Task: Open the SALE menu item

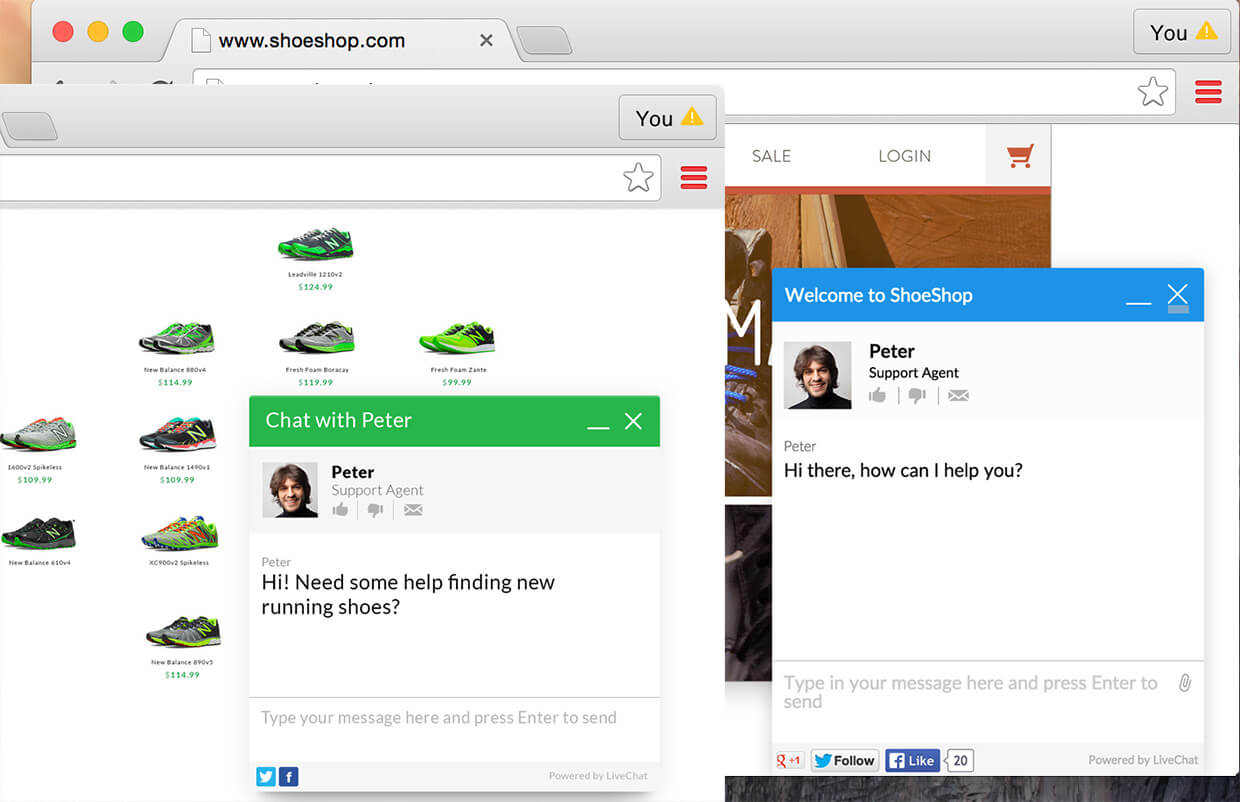Action: click(x=771, y=156)
